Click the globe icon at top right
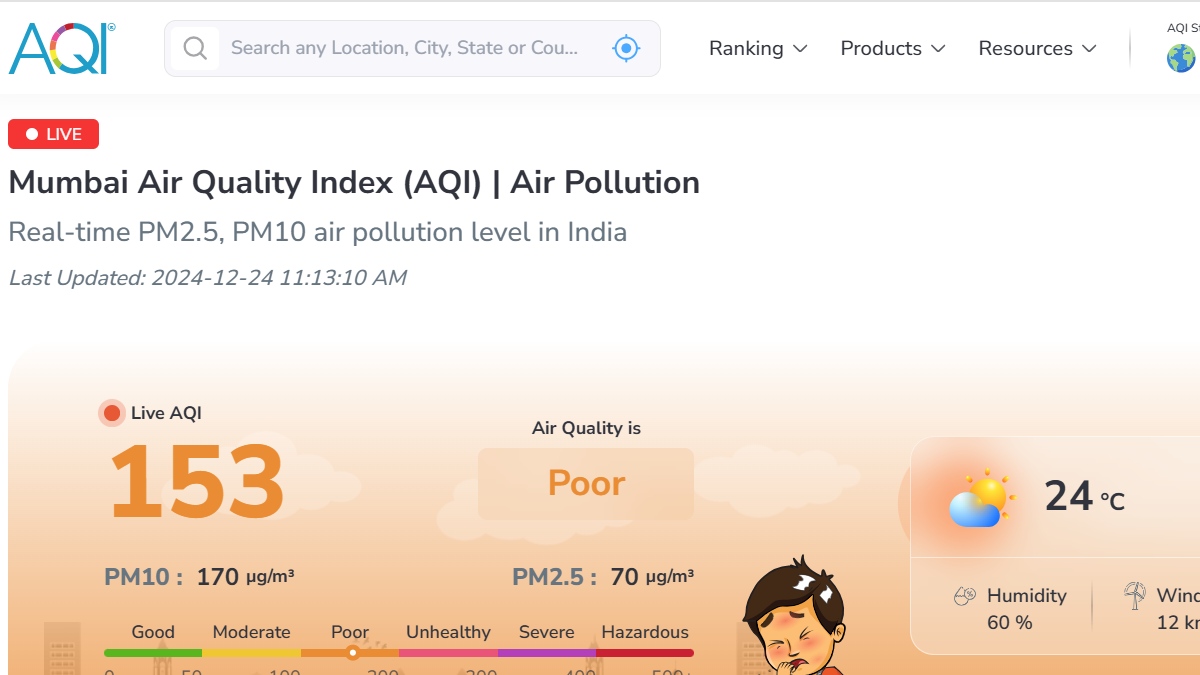This screenshot has width=1200, height=675. tap(1181, 58)
